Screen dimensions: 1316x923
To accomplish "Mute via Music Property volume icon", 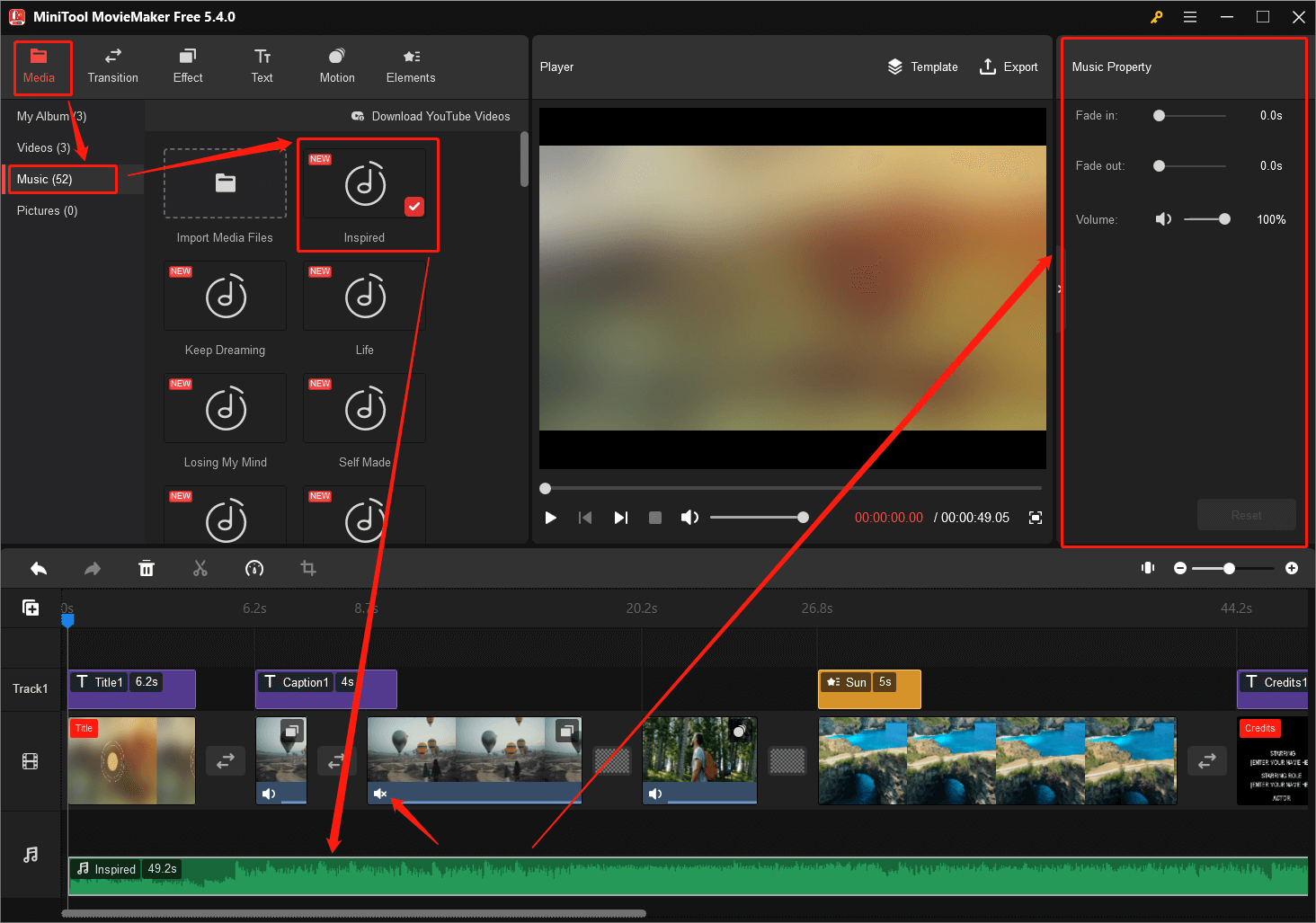I will coord(1163,219).
